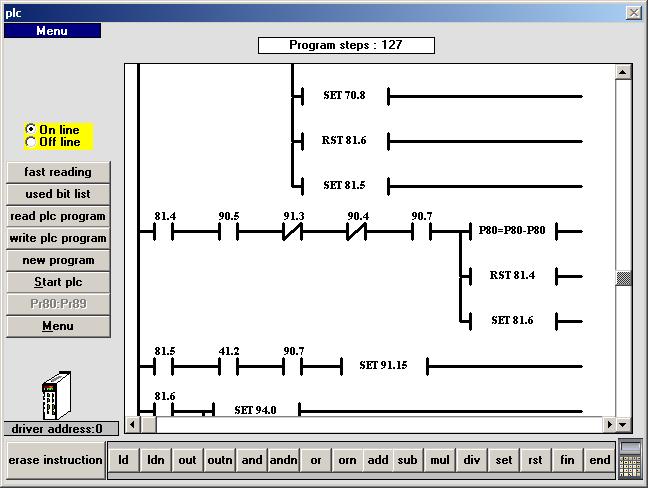Insert an add instruction
Image resolution: width=648 pixels, height=488 pixels.
pyautogui.click(x=378, y=460)
